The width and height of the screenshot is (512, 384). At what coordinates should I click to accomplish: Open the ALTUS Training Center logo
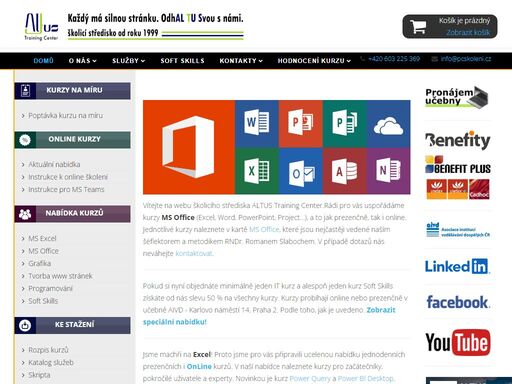pos(42,27)
